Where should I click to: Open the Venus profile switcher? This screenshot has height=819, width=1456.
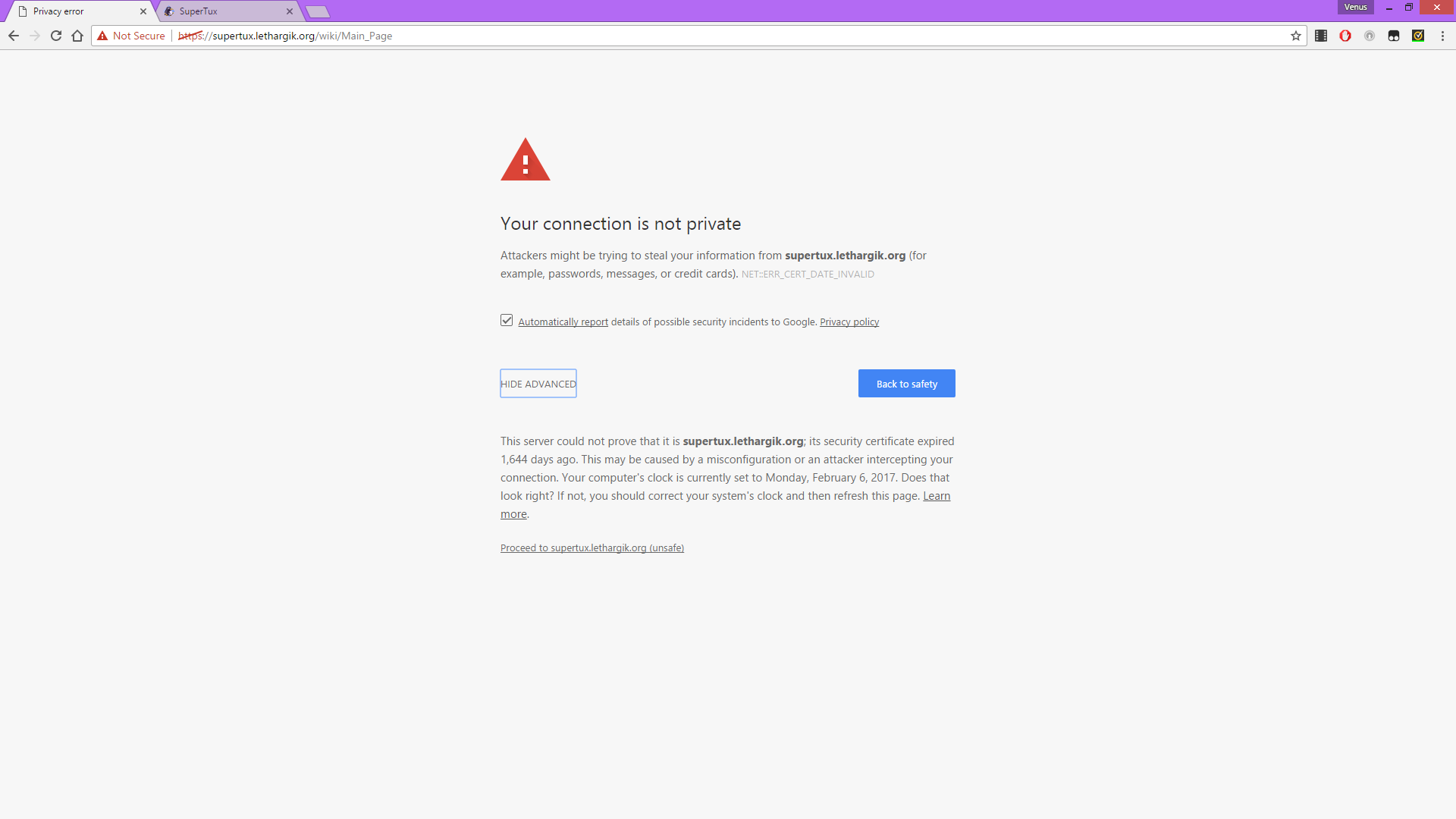pyautogui.click(x=1355, y=7)
